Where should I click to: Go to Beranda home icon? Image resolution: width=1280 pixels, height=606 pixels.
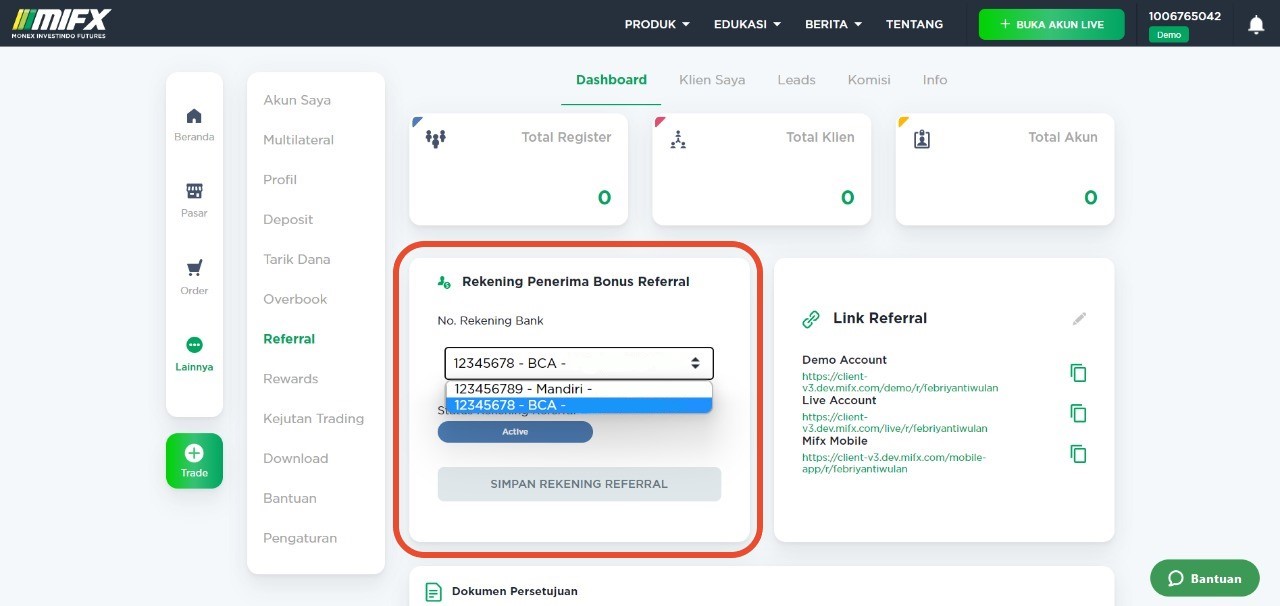pyautogui.click(x=194, y=117)
